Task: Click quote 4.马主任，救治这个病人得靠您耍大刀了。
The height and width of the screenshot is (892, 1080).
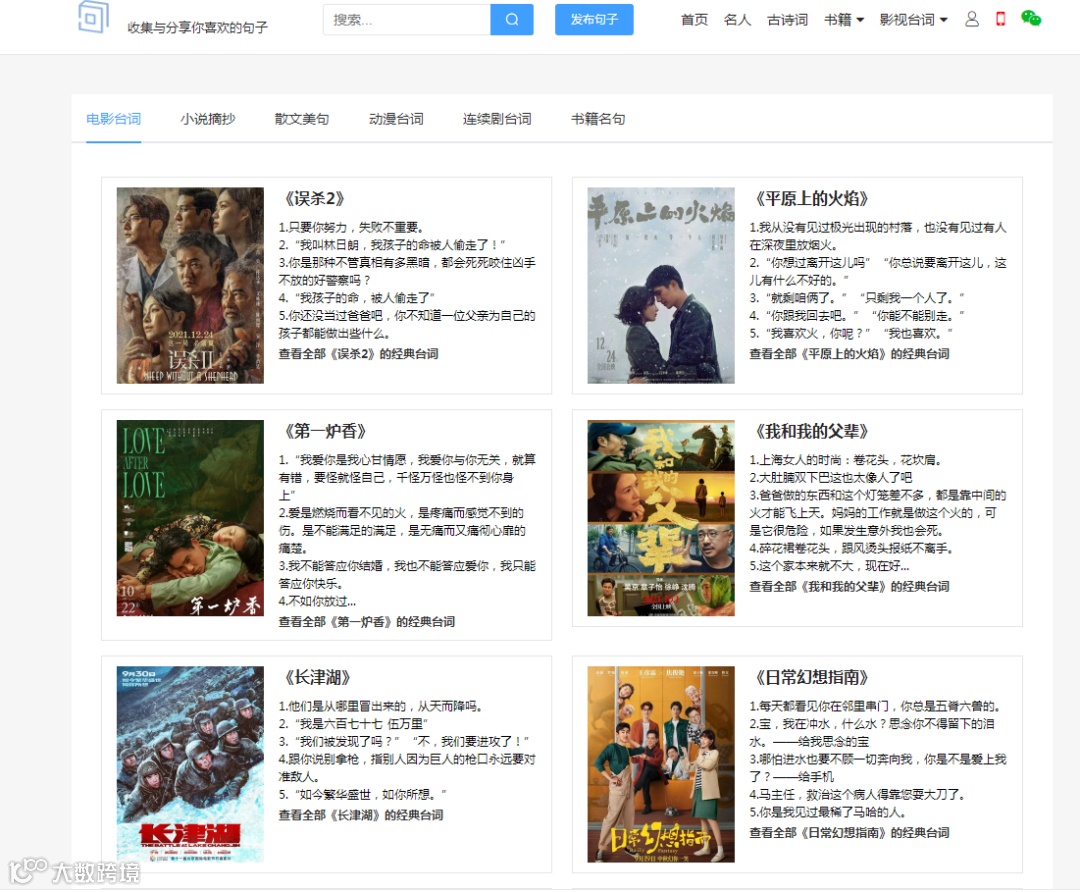Action: (857, 795)
